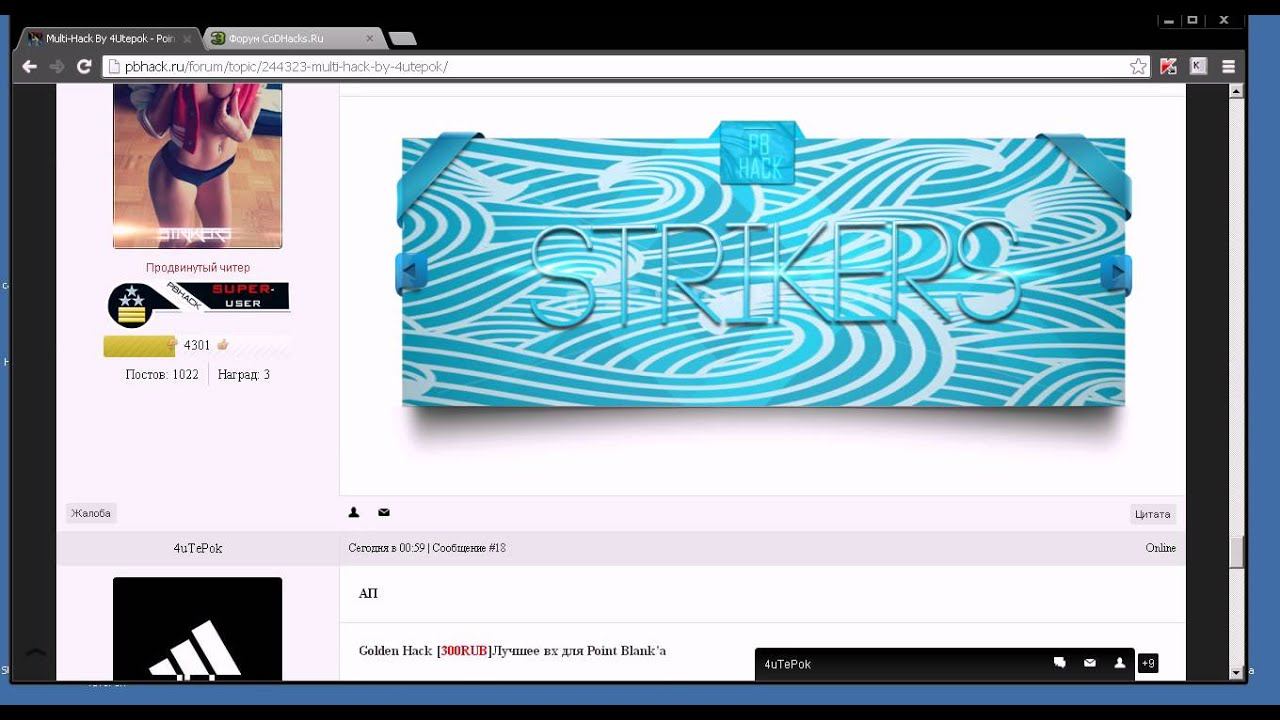This screenshot has width=1280, height=720.
Task: Click the Продвинутый читер rank label
Action: coord(198,268)
